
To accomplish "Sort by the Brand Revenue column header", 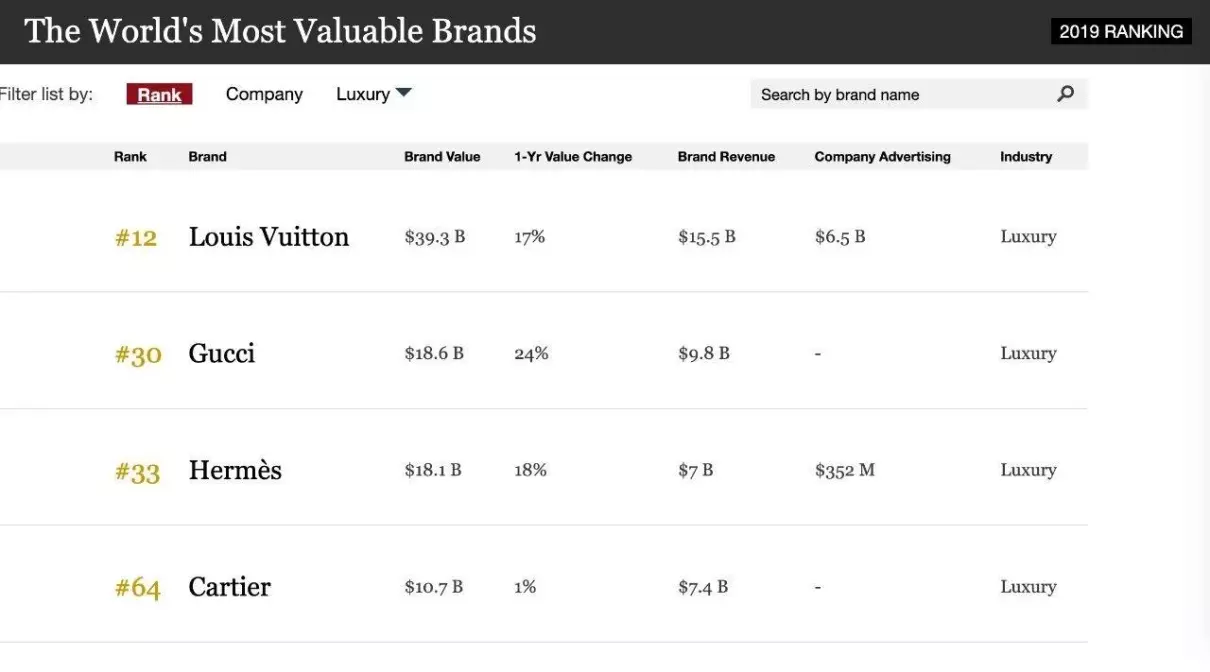I will [726, 157].
